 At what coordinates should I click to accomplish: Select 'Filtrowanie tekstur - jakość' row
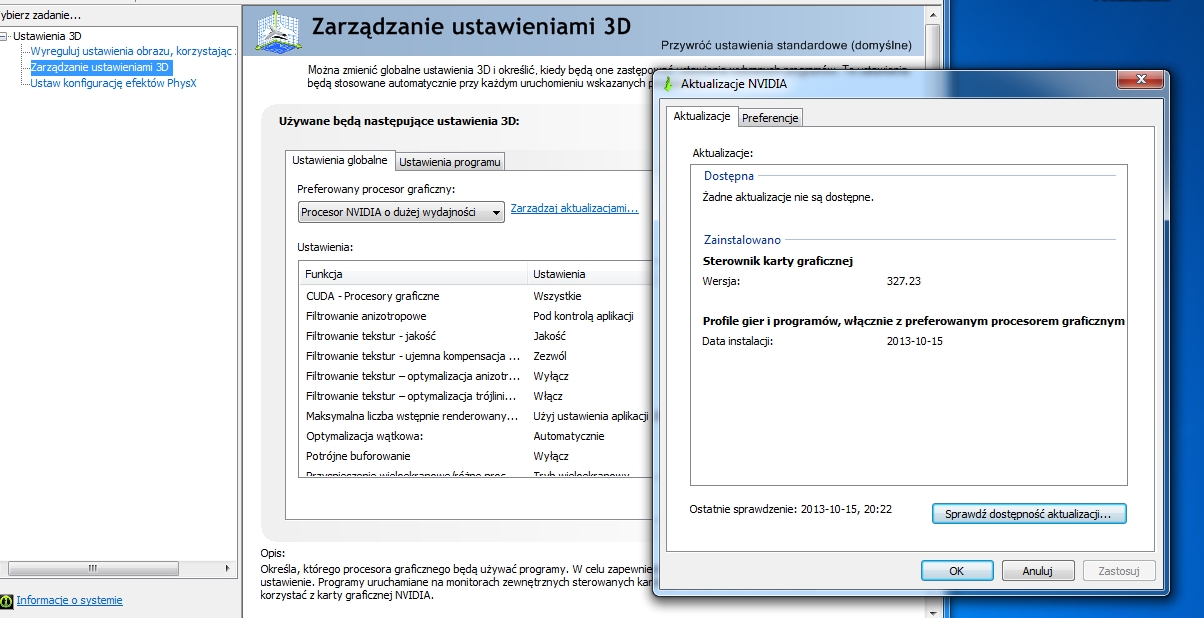(x=475, y=336)
